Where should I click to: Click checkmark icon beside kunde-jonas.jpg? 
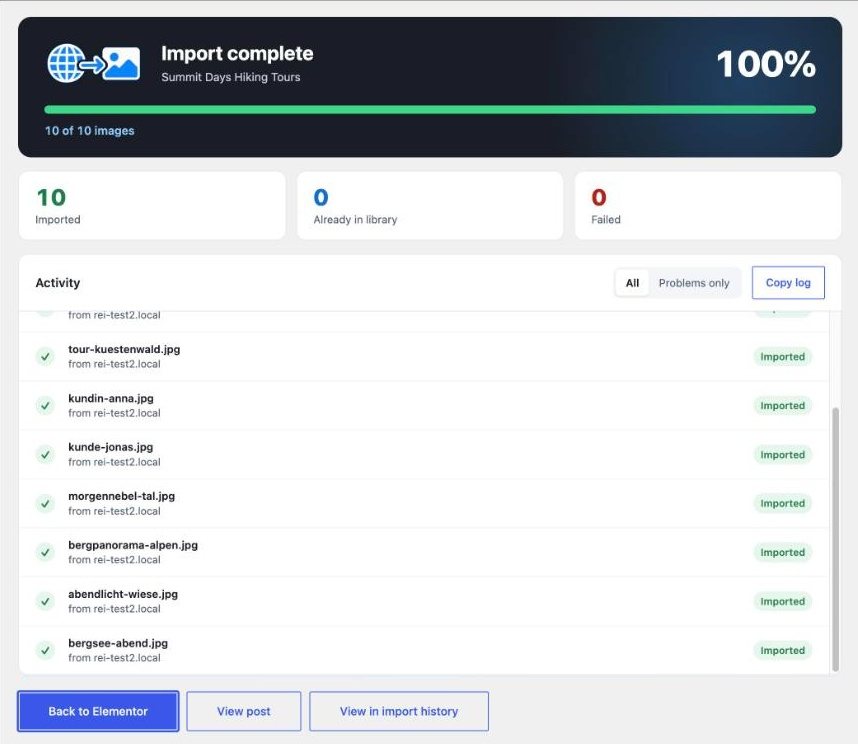[x=45, y=455]
